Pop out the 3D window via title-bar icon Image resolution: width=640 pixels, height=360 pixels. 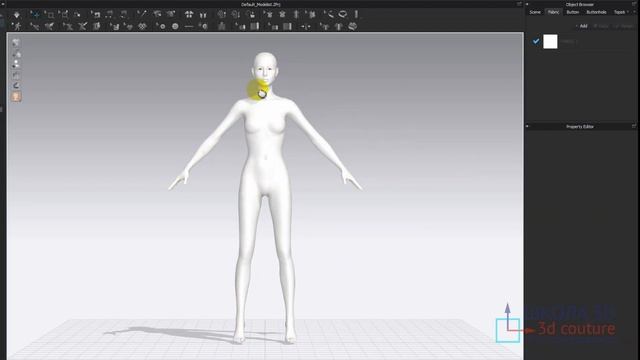pos(519,4)
